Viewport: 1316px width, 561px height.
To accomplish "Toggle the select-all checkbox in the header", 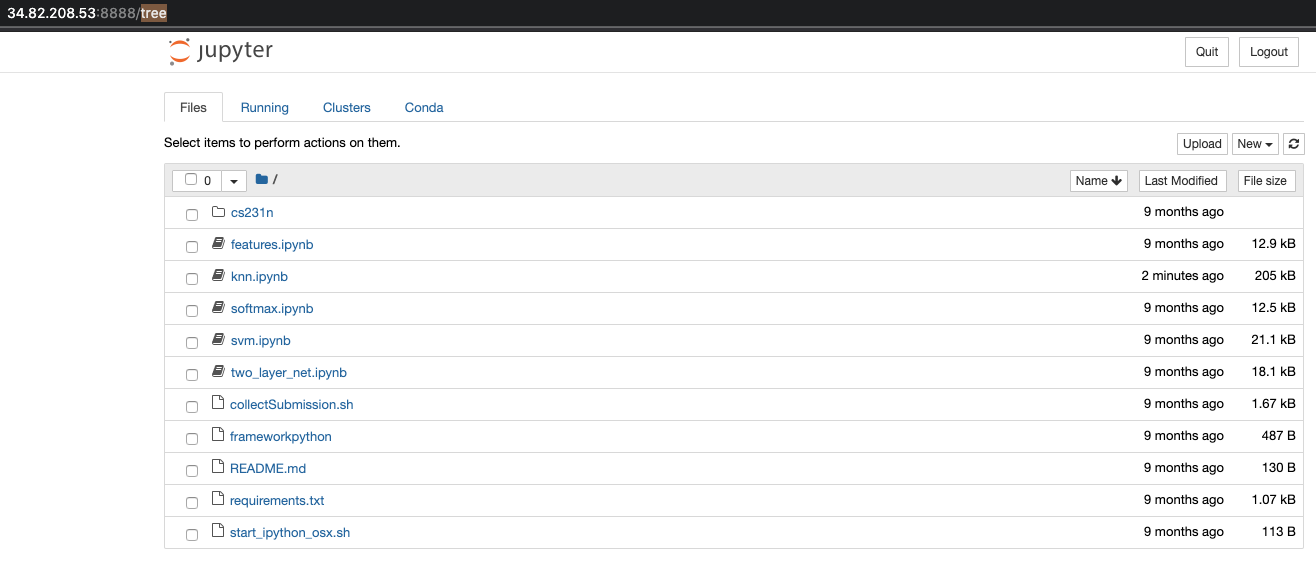I will click(x=191, y=180).
